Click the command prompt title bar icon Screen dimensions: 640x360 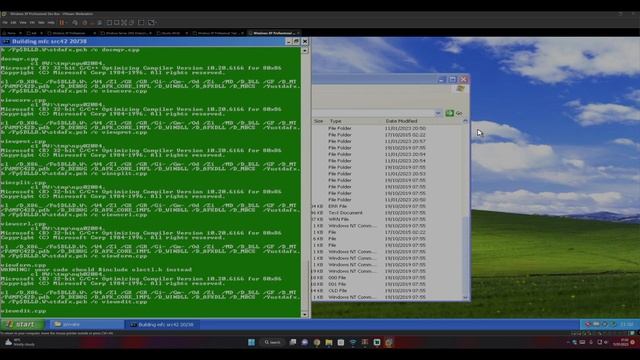(x=6, y=41)
